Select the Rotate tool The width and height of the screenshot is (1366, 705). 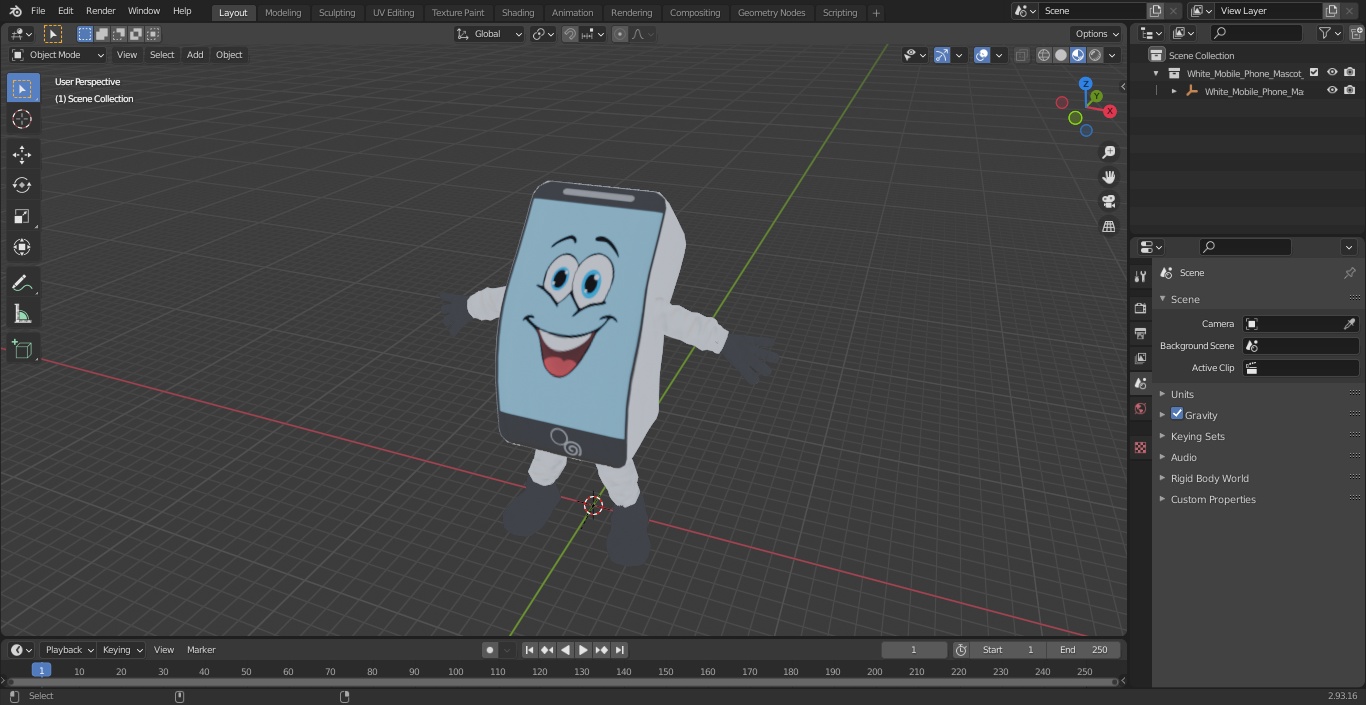[22, 185]
